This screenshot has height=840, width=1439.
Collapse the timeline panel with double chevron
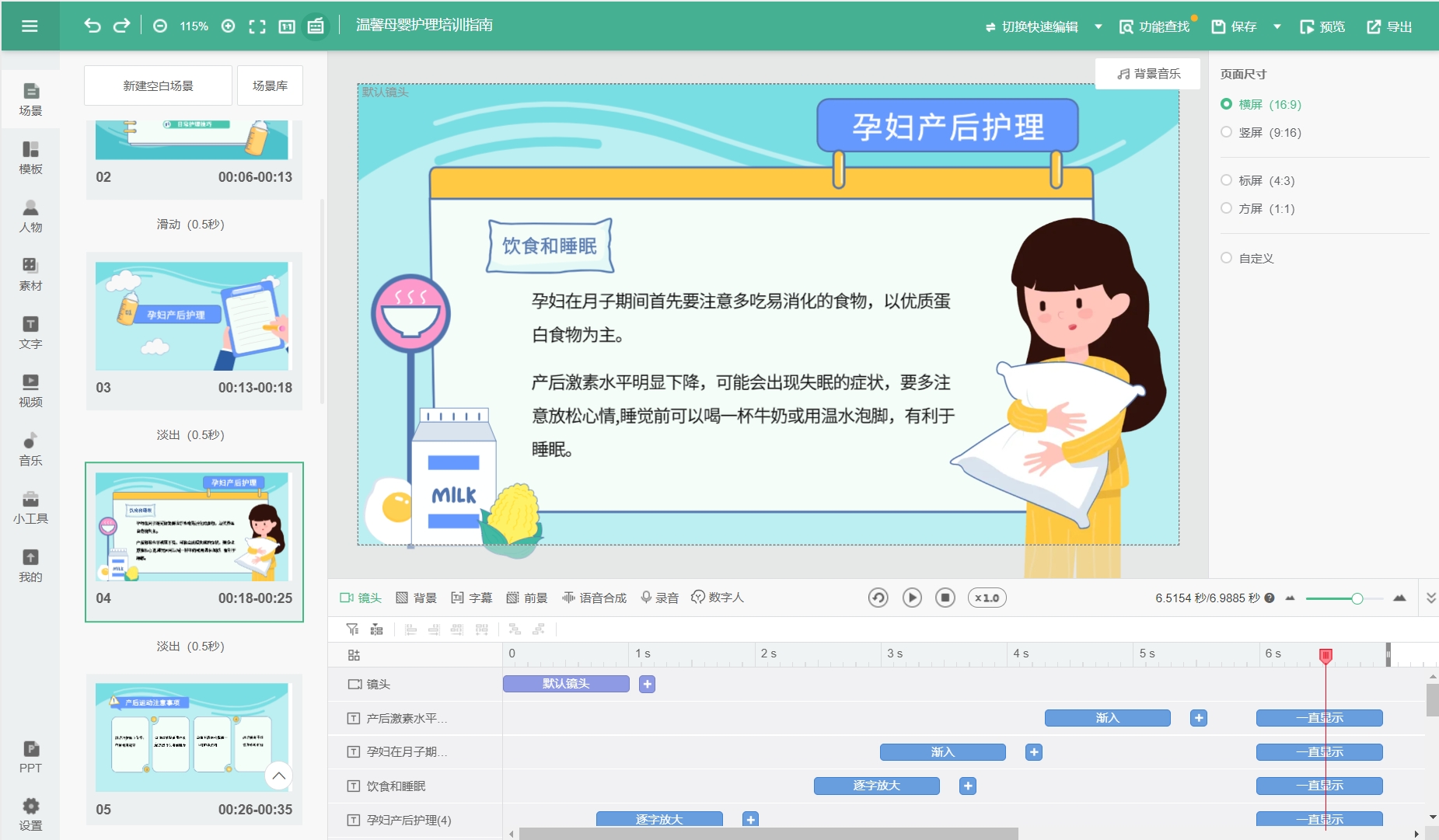(x=1430, y=598)
